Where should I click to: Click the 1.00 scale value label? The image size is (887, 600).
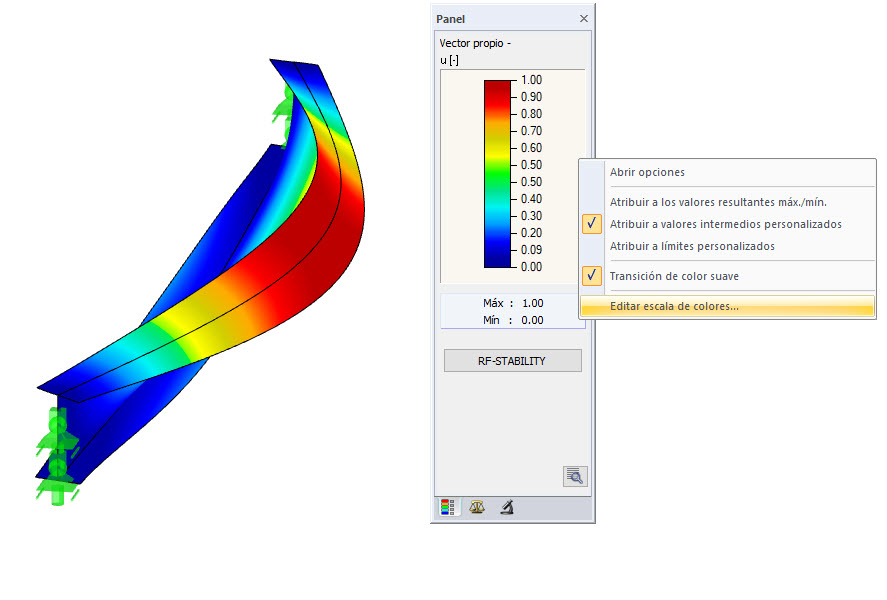click(x=531, y=80)
